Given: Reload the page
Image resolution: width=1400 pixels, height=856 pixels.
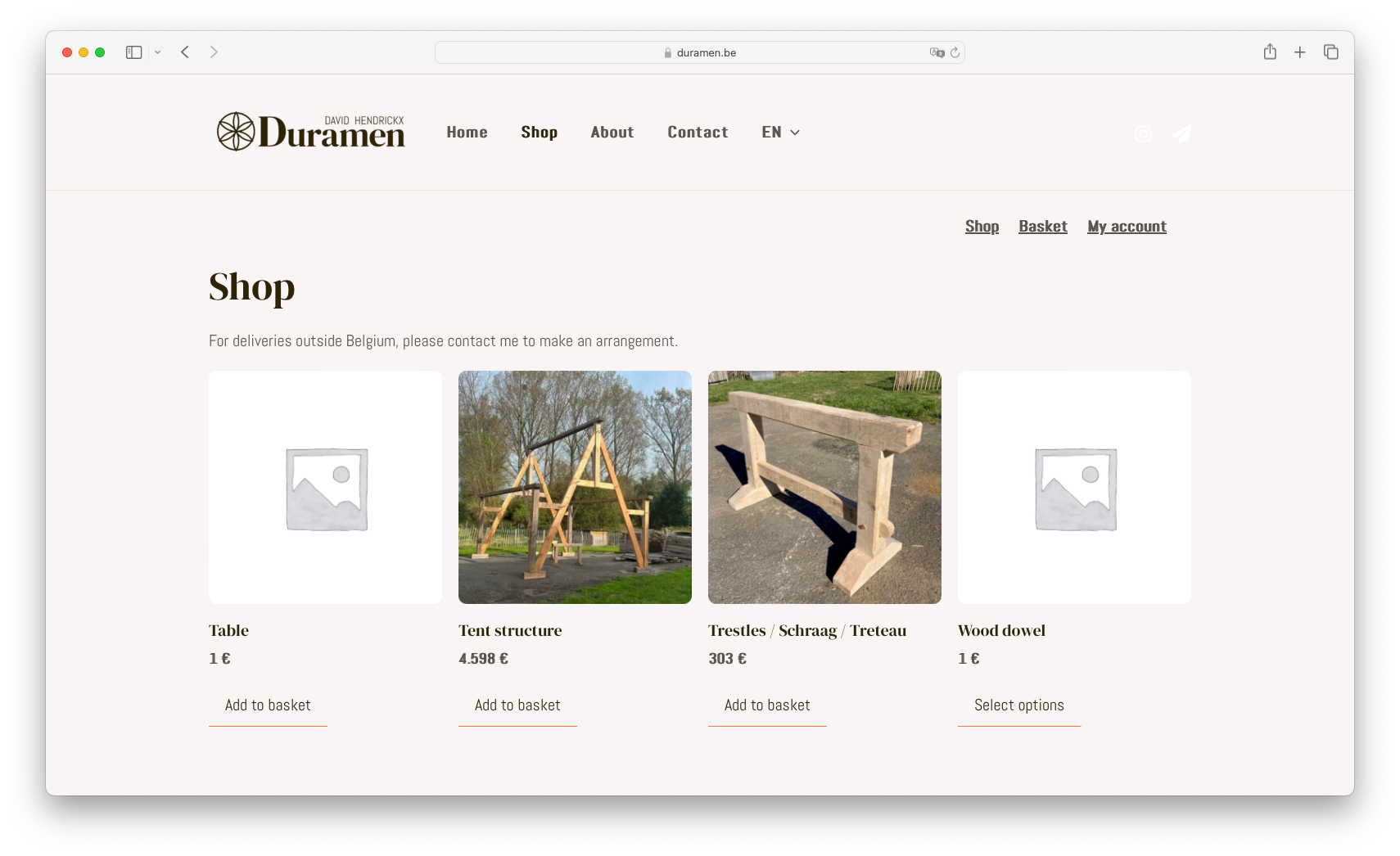Looking at the screenshot, I should point(955,52).
